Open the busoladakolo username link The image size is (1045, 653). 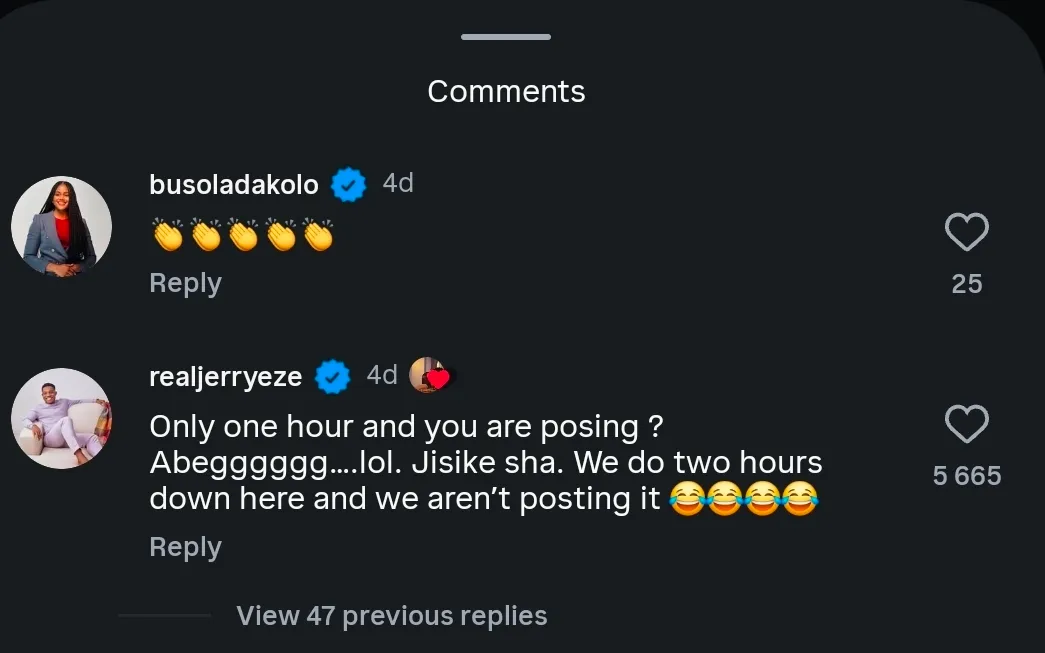(233, 185)
